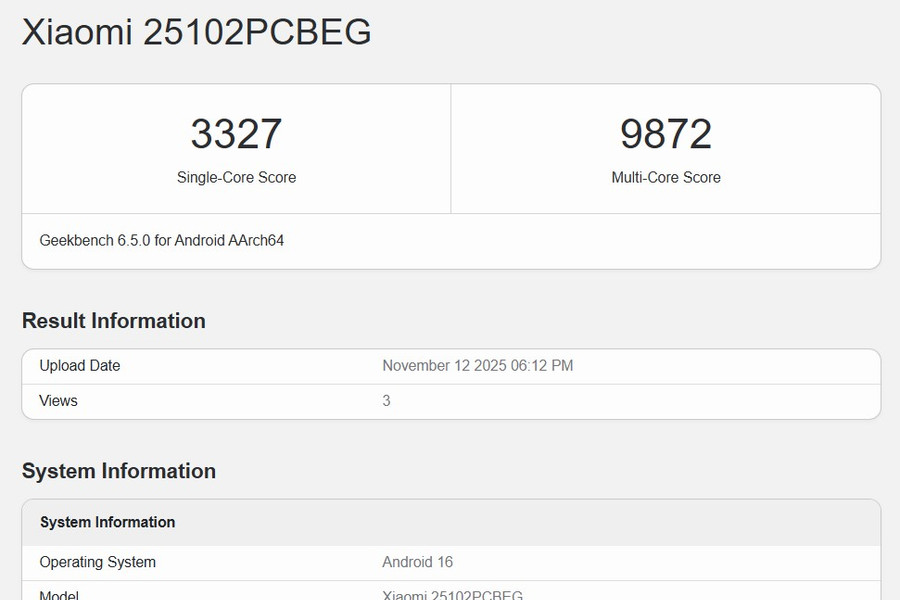This screenshot has height=600, width=900.
Task: Click the Operating System label
Action: click(x=98, y=562)
